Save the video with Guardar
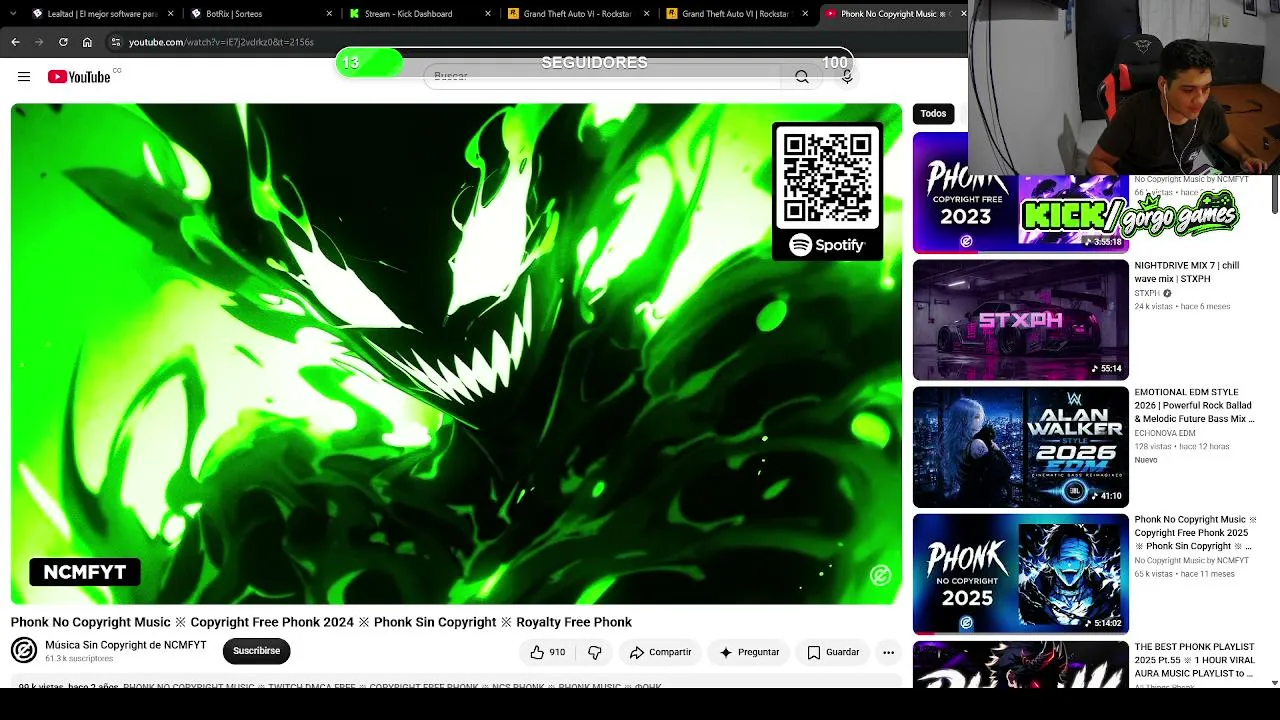Image resolution: width=1280 pixels, height=720 pixels. click(833, 652)
